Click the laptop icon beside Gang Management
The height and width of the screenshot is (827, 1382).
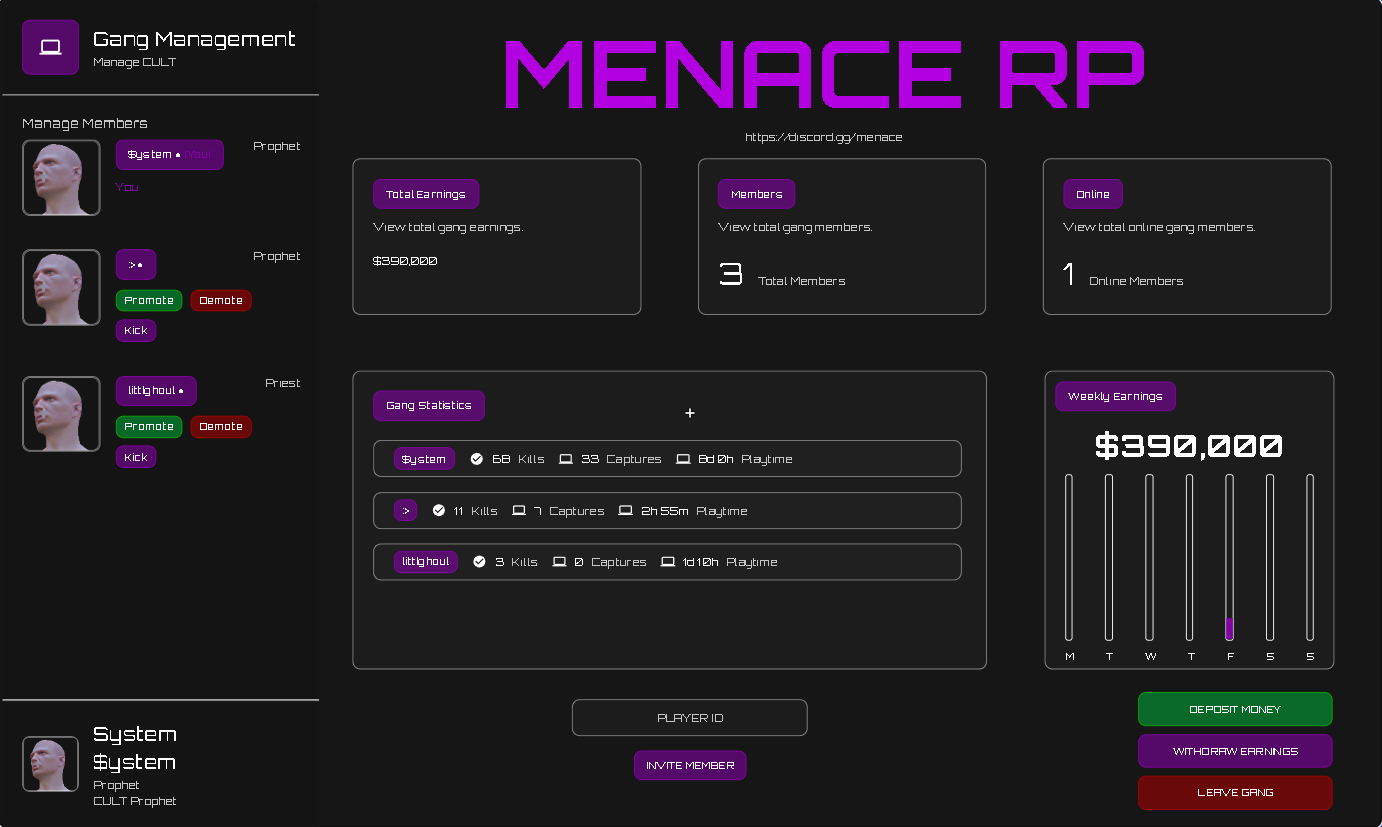pyautogui.click(x=50, y=47)
